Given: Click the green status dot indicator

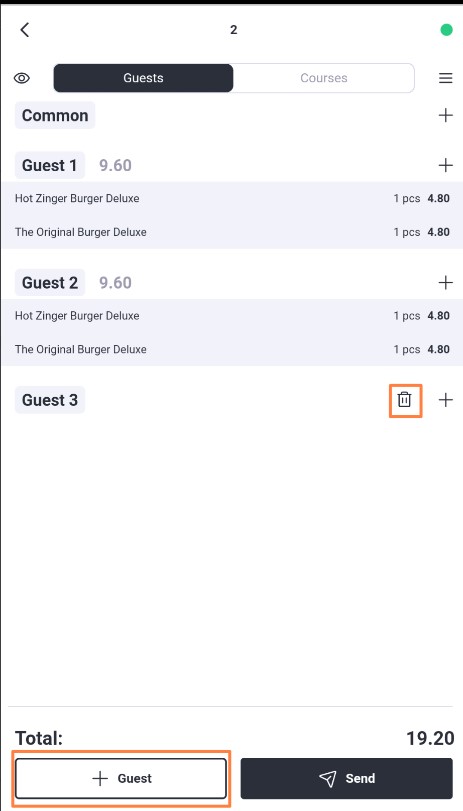Looking at the screenshot, I should pos(446,30).
